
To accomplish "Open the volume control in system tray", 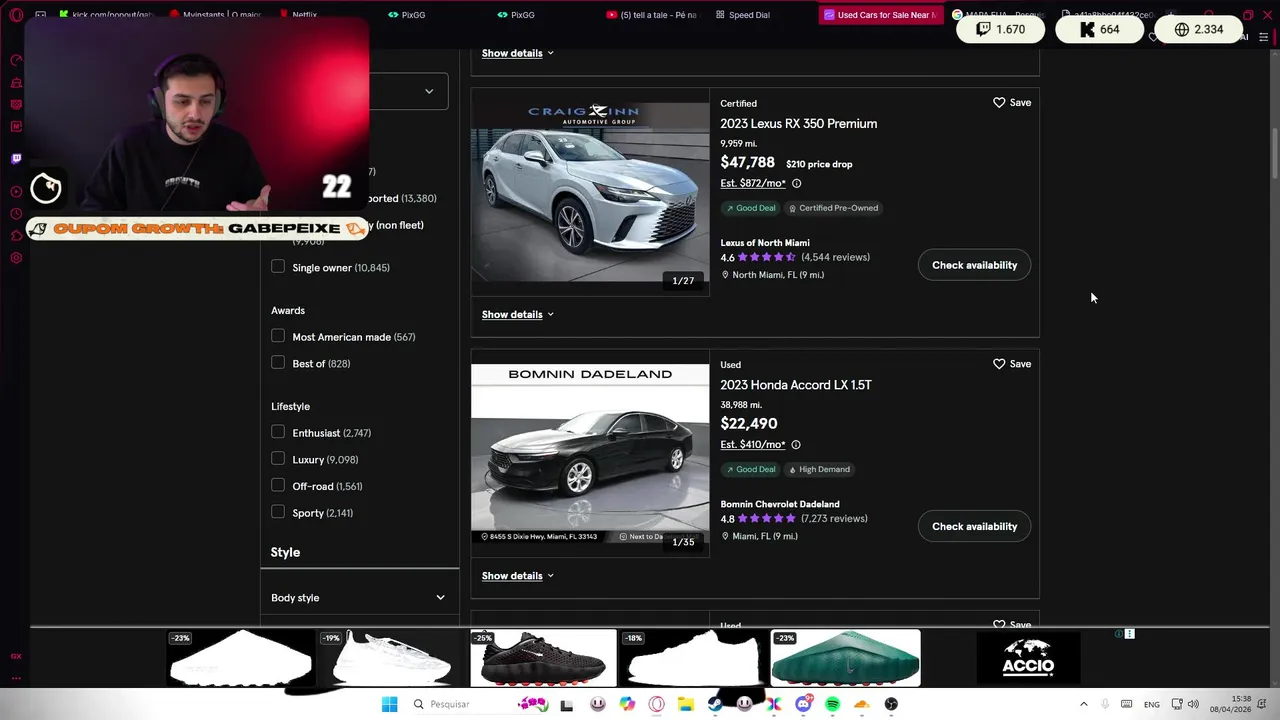I will (x=1193, y=704).
